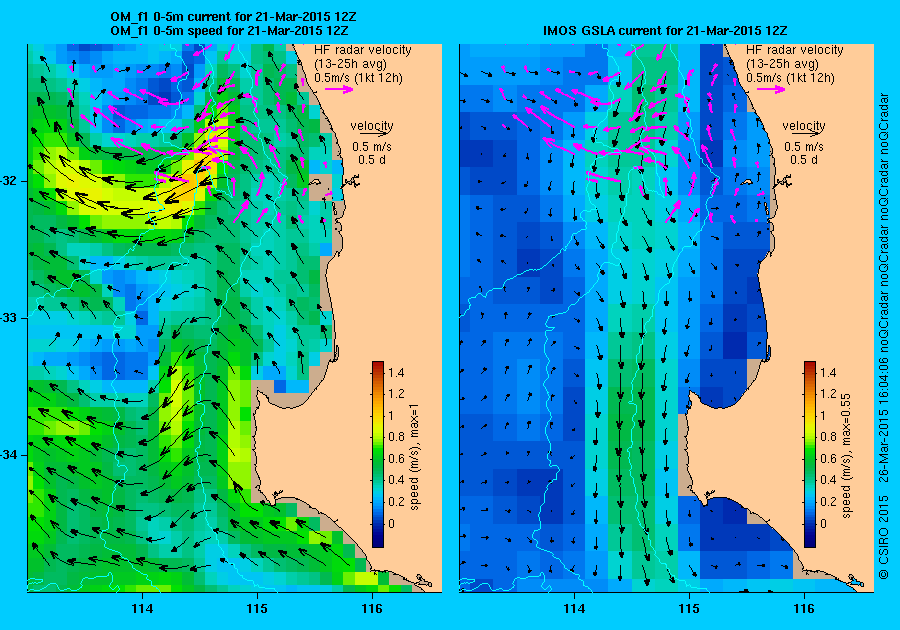Screen dimensions: 900x630
Task: Click black velocity legend arrow in IMOS GSLA map
Action: (804, 133)
